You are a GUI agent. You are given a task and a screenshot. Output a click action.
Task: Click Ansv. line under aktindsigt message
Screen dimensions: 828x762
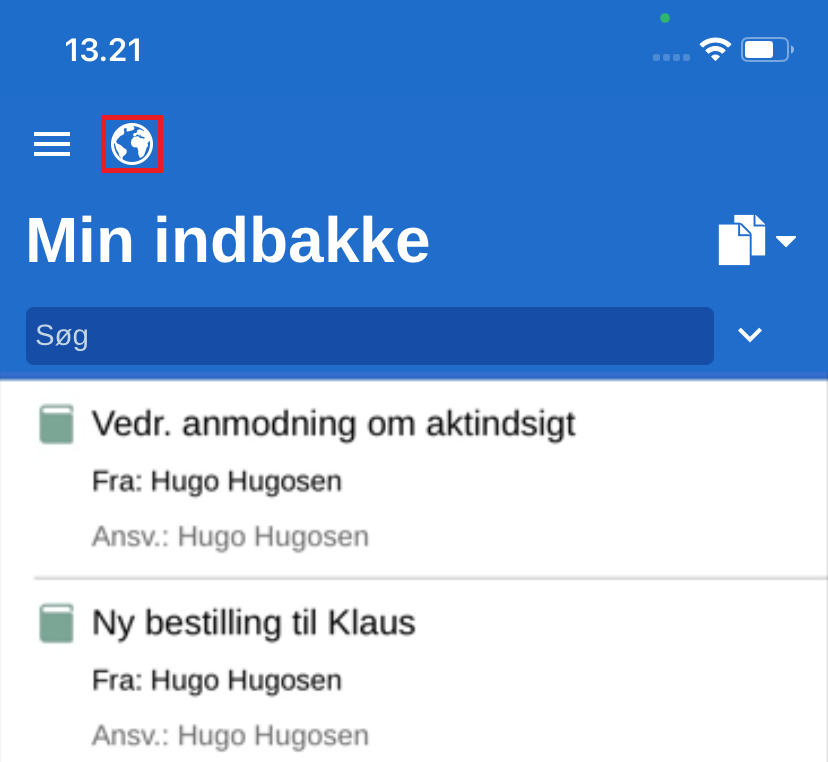tap(230, 537)
